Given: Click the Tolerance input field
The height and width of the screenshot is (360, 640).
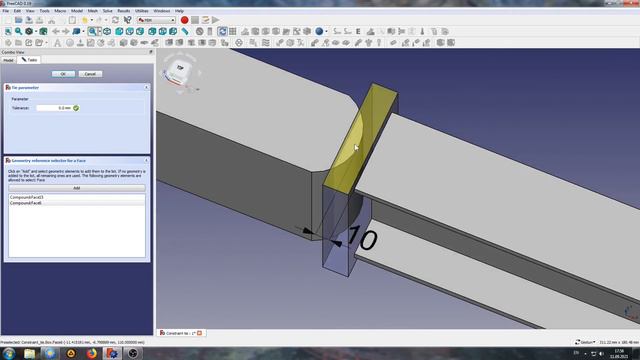Looking at the screenshot, I should 54,108.
